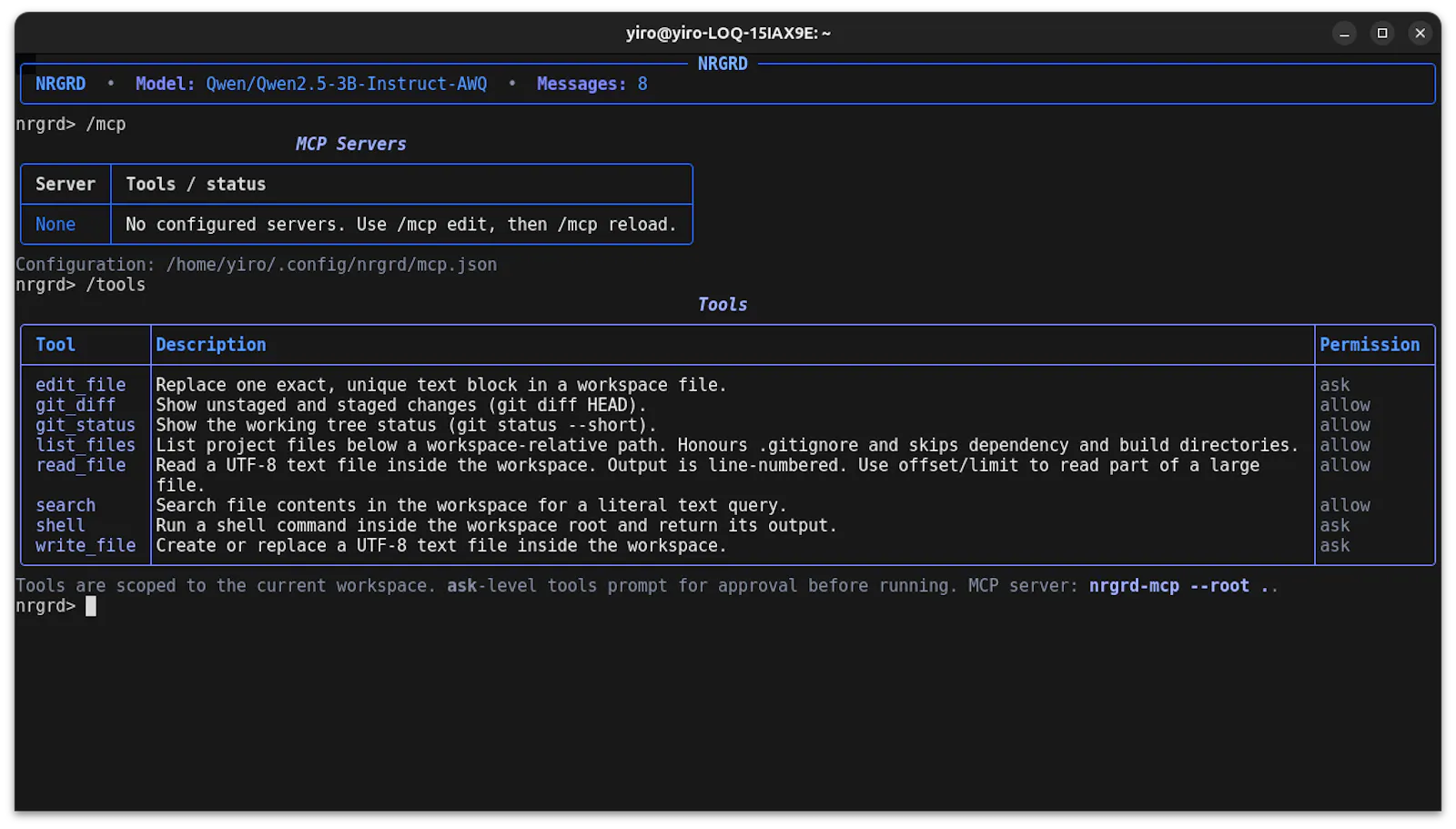Click the Tool column header

[x=56, y=345]
